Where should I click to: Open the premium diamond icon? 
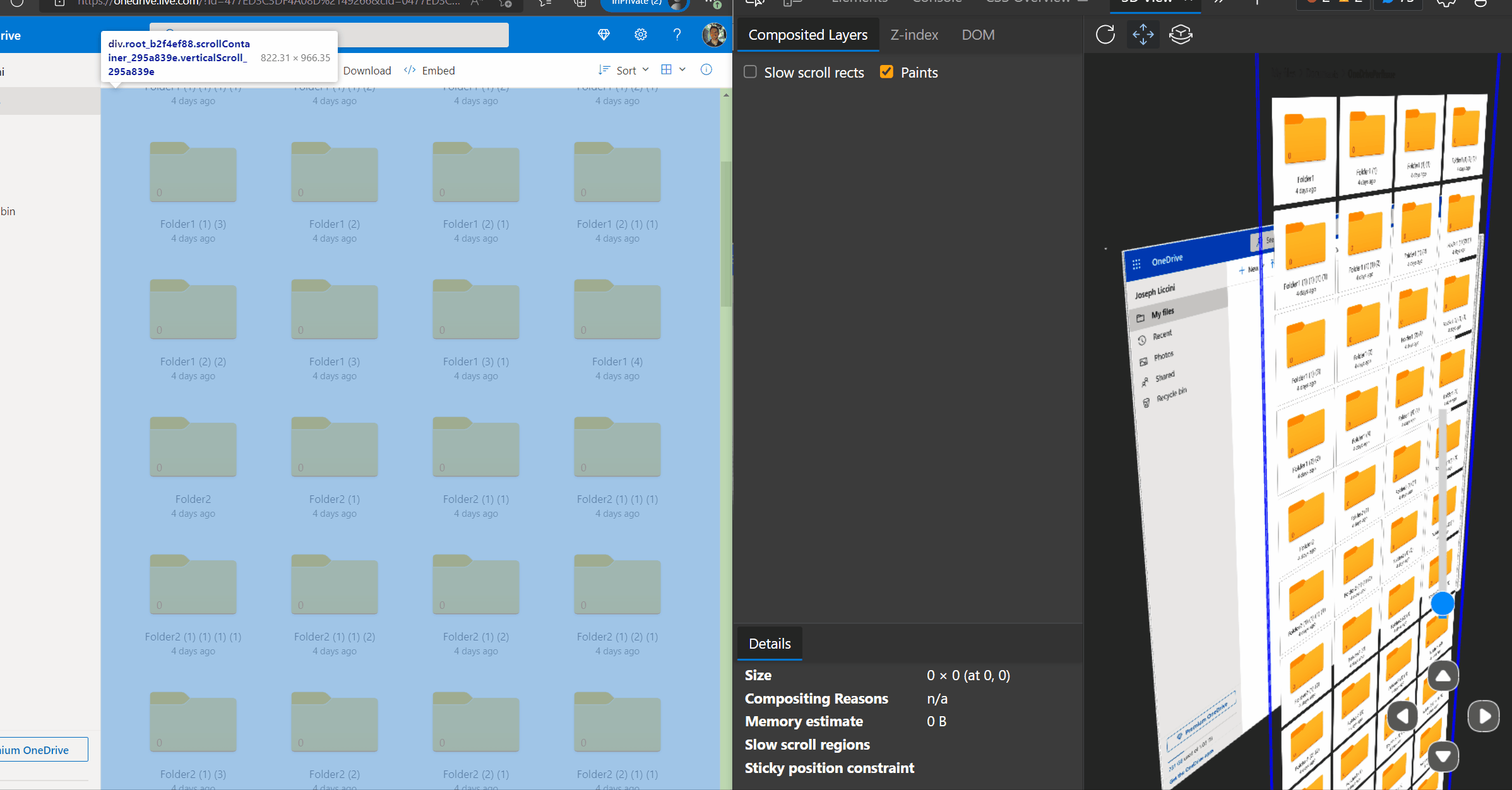(604, 35)
